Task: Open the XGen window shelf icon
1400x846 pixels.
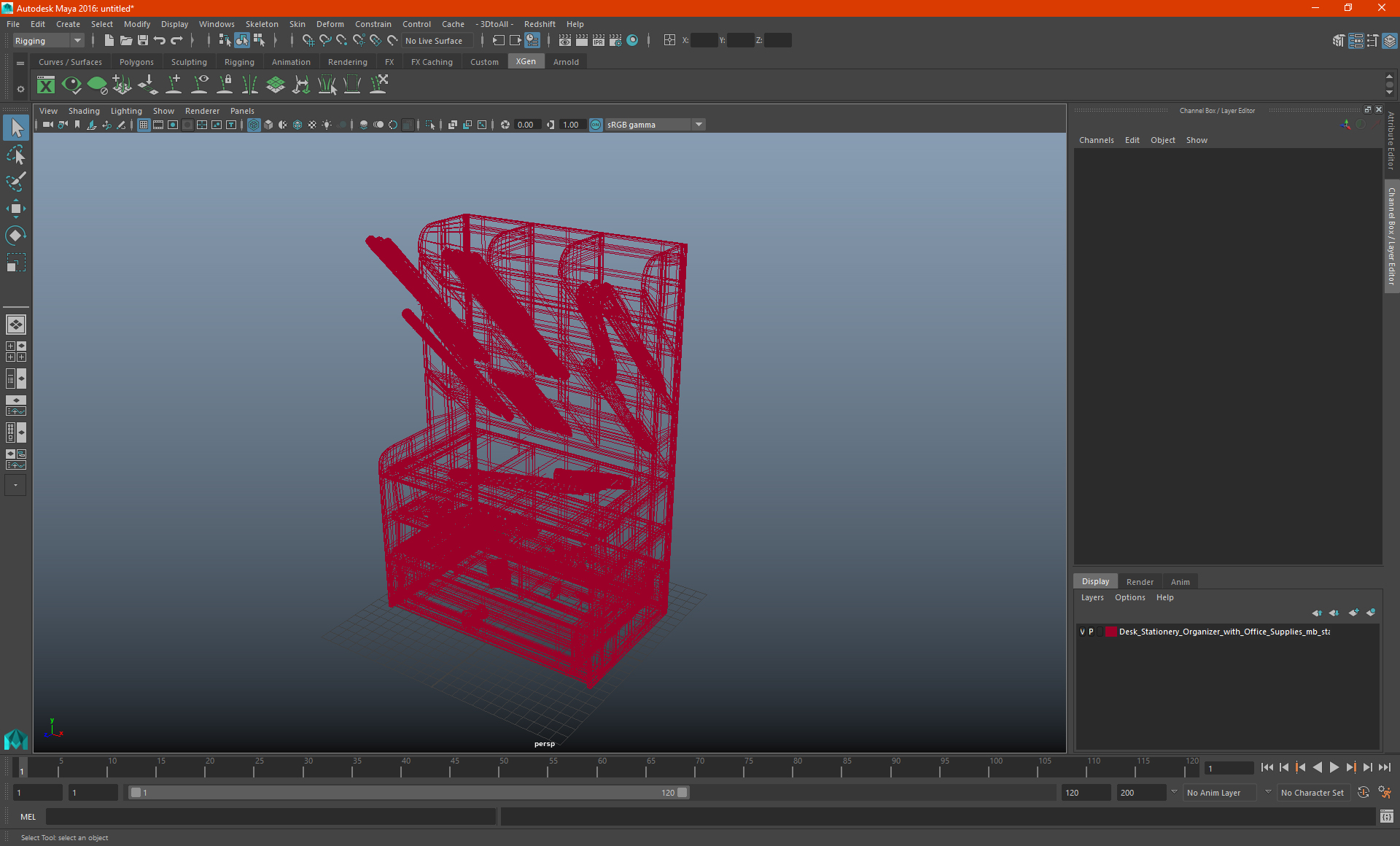Action: 46,85
